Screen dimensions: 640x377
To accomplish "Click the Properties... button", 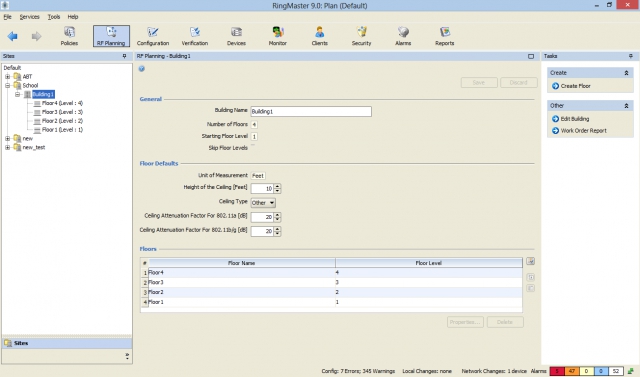I will 465,322.
